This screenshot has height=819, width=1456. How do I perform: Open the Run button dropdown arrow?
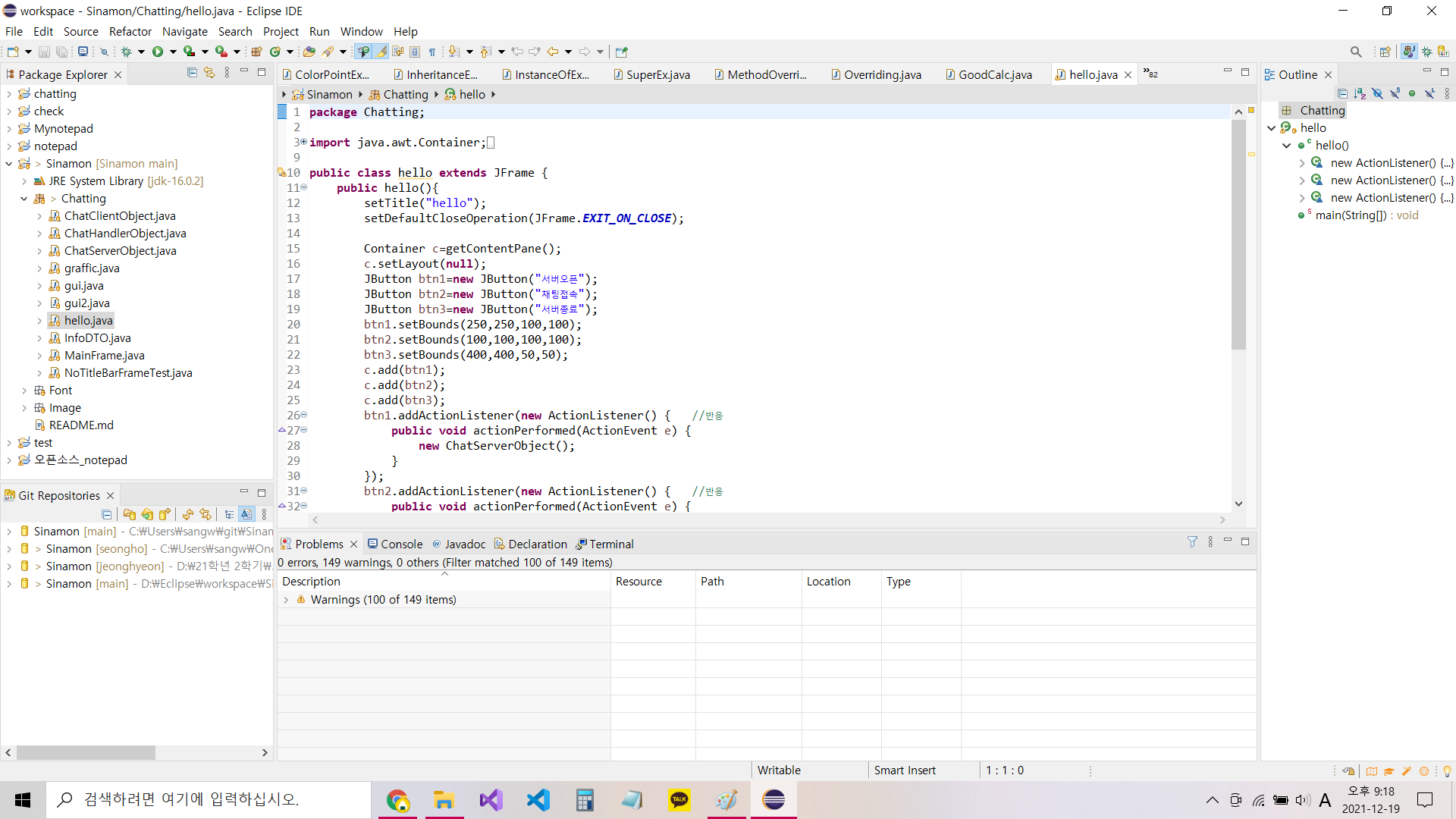coord(173,52)
